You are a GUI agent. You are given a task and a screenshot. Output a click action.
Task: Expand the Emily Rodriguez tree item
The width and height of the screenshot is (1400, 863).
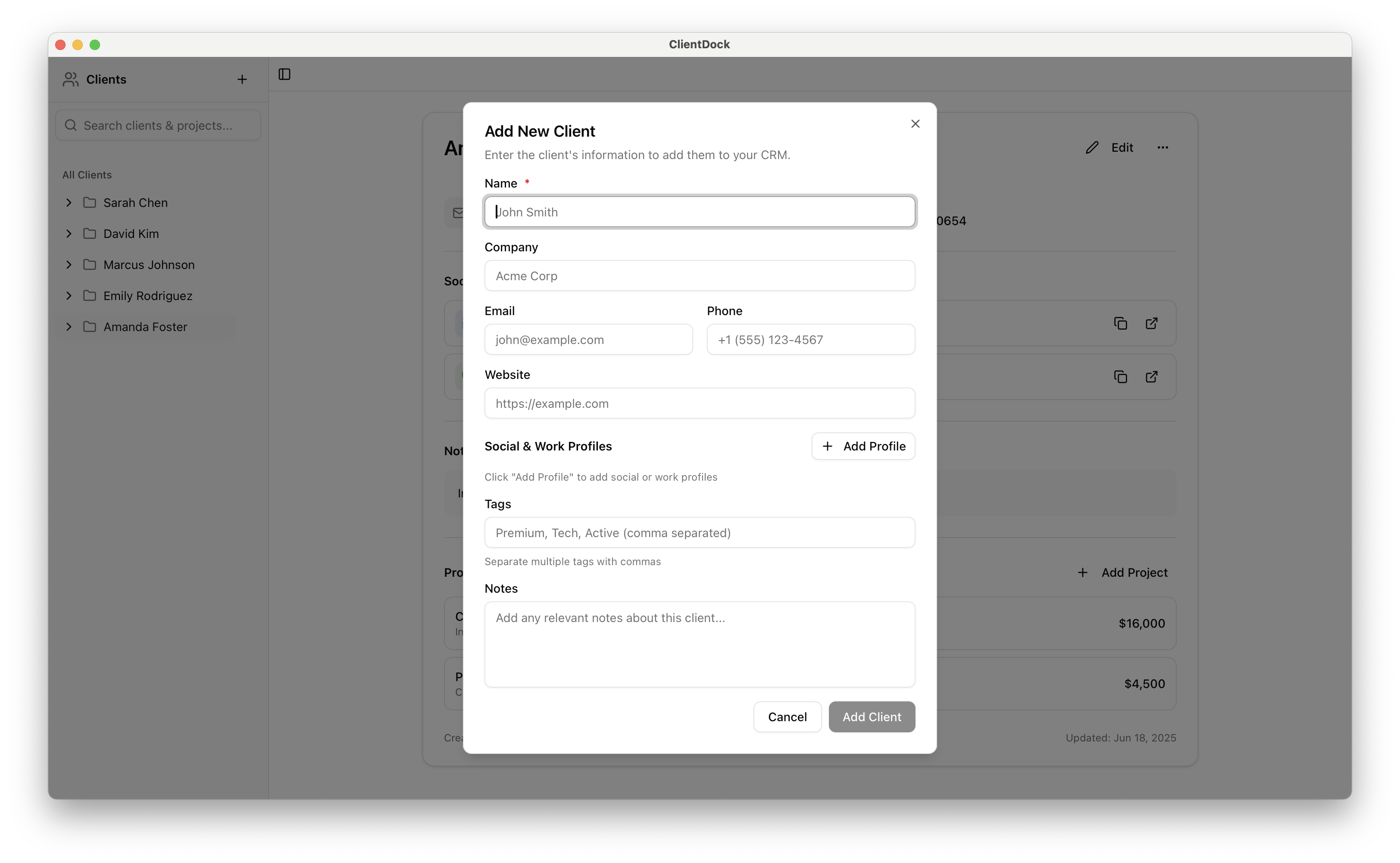(x=69, y=296)
